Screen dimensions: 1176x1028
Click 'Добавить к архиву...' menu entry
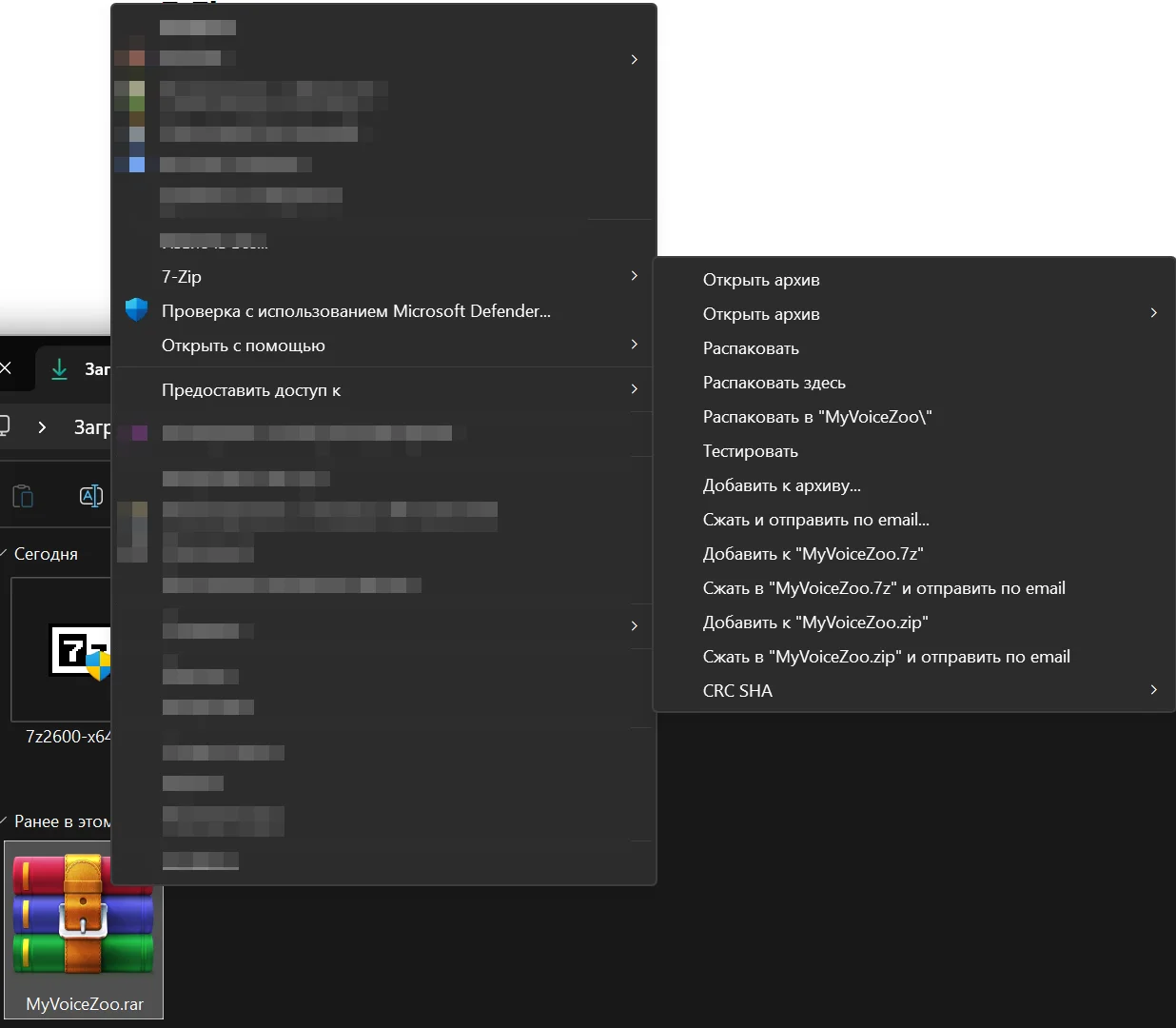[781, 484]
